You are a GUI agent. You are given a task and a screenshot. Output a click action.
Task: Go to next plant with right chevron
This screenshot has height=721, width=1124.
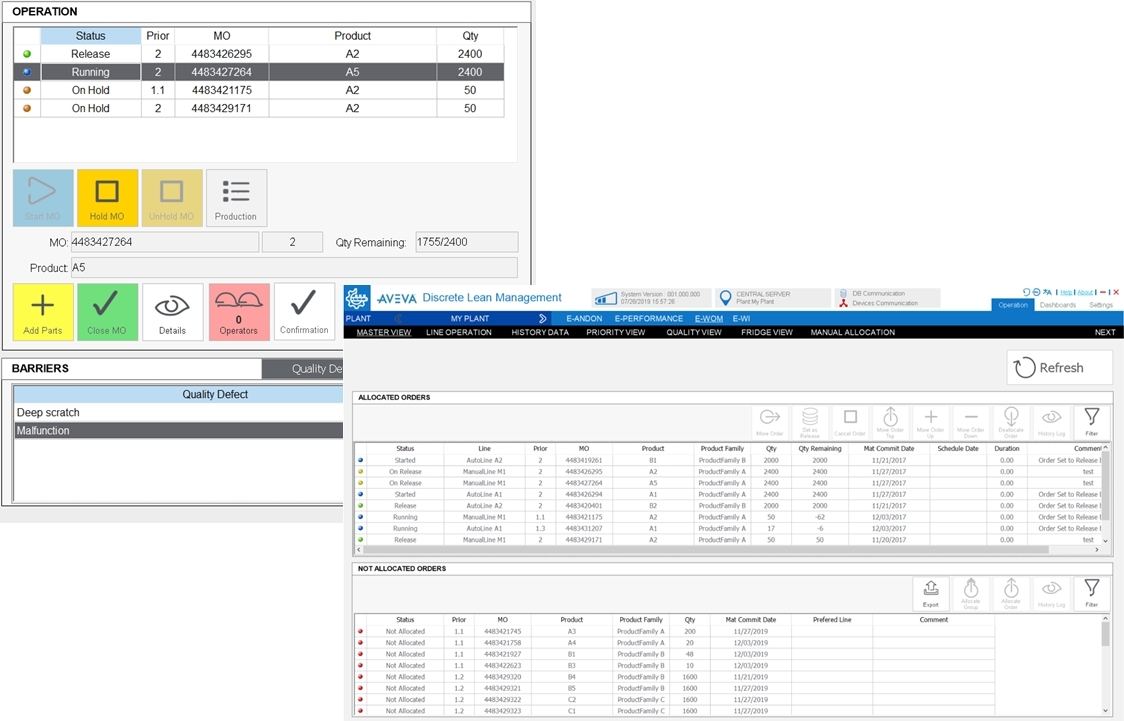(x=543, y=318)
